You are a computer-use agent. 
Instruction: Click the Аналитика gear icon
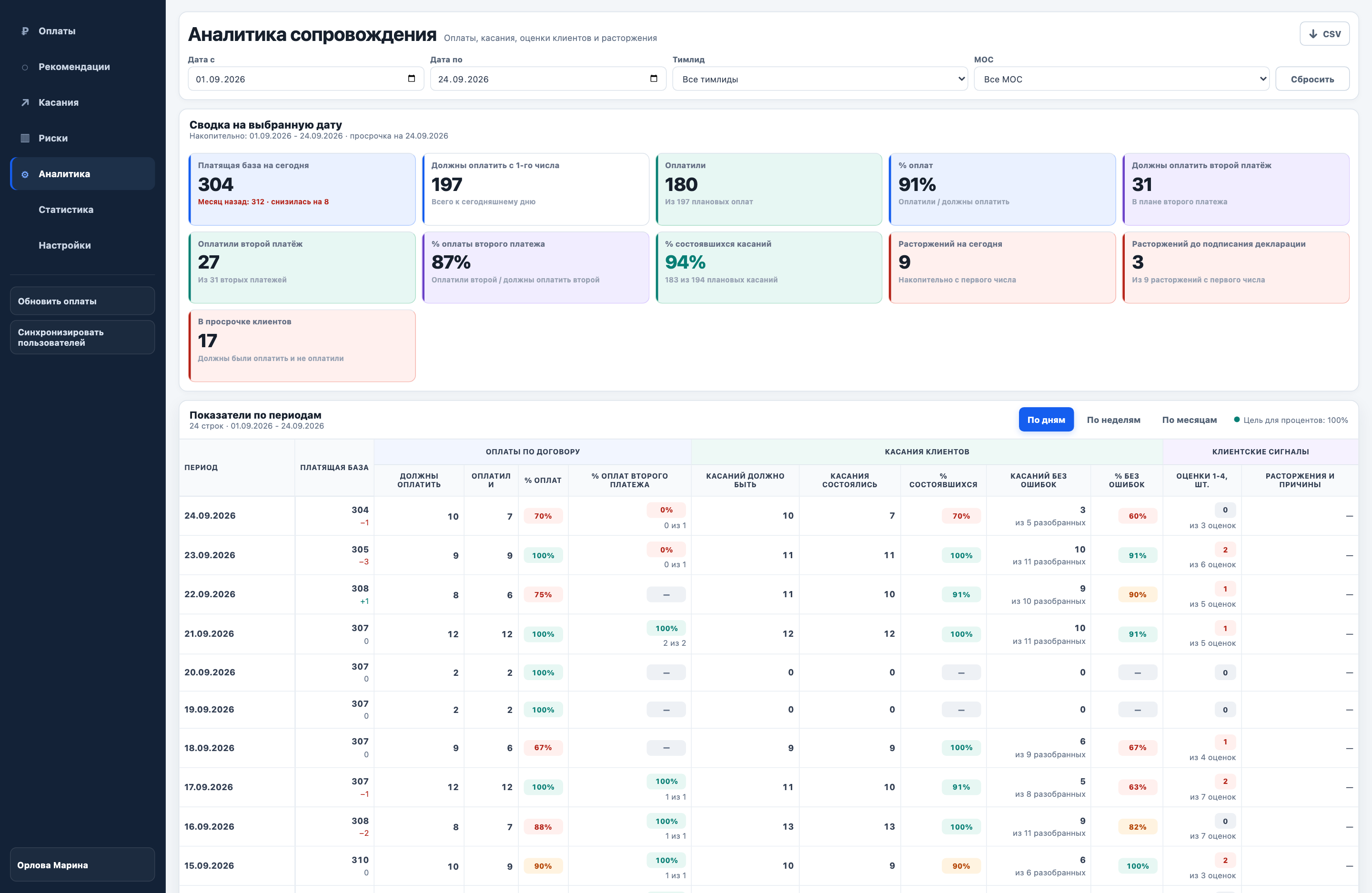[x=25, y=174]
